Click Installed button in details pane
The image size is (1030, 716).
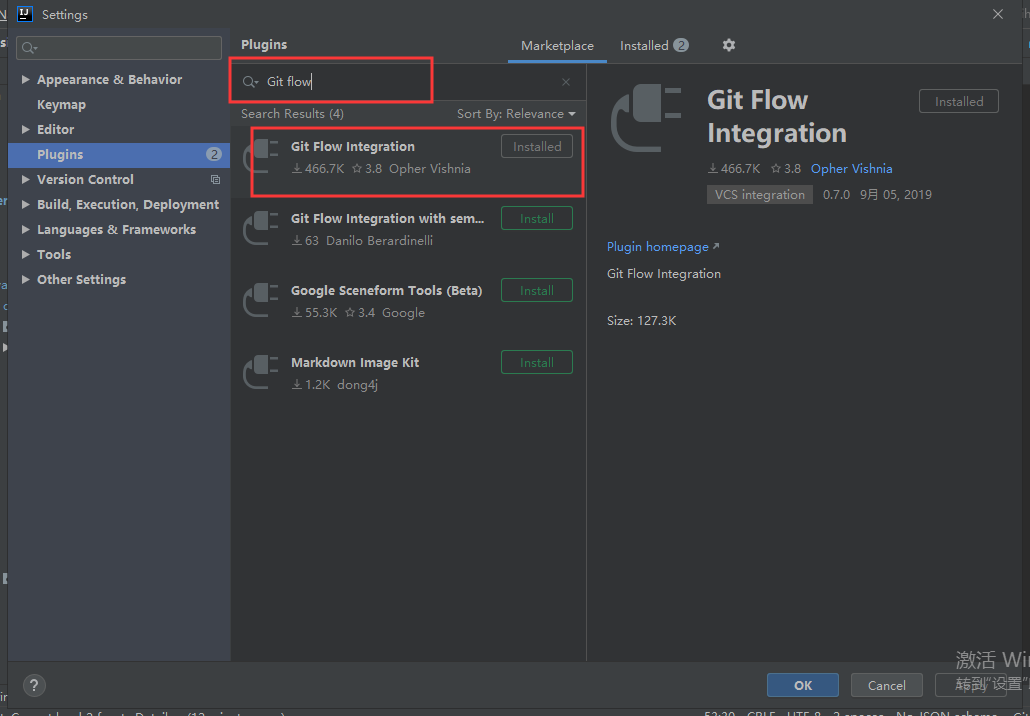tap(959, 102)
